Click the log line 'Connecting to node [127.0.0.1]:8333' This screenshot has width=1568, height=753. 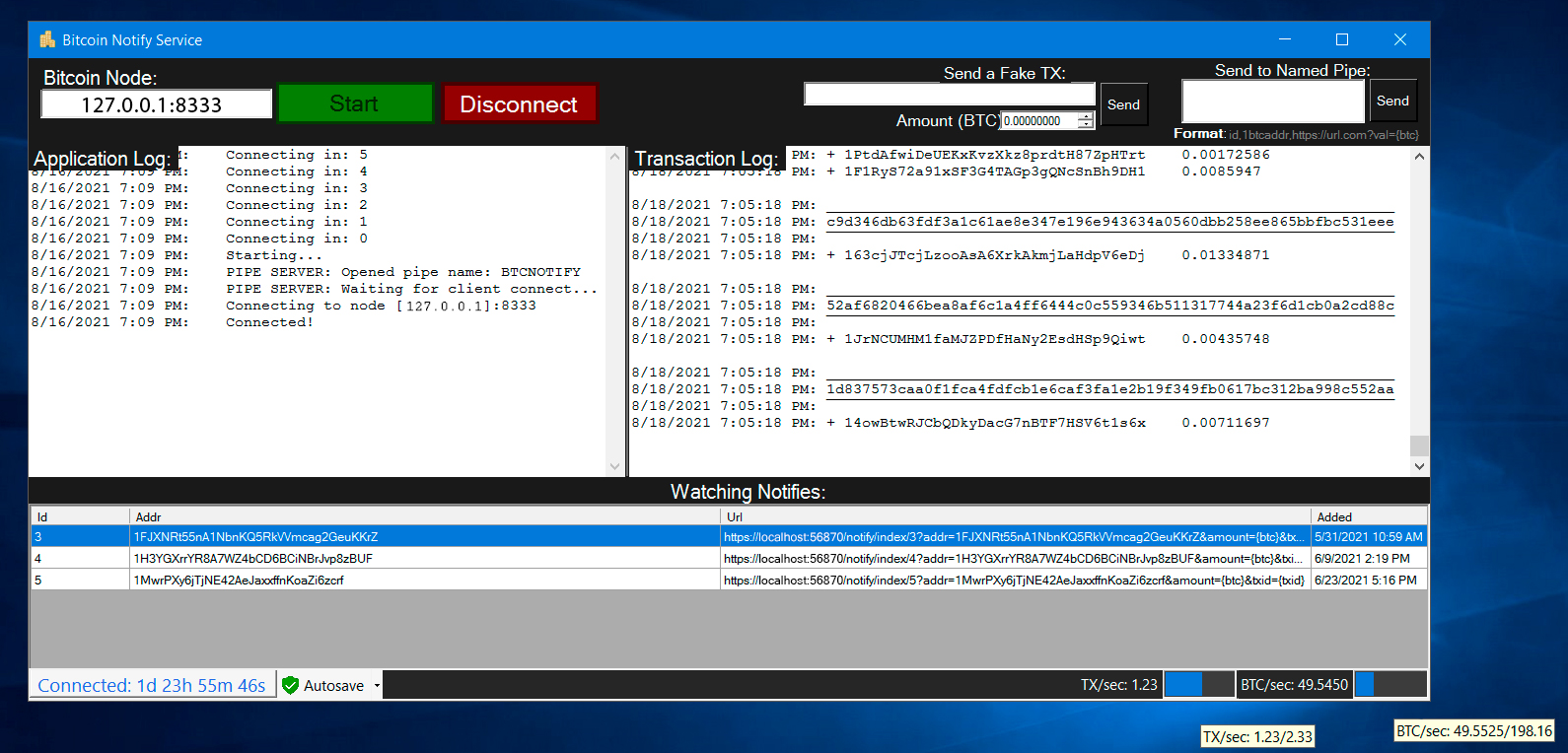(x=381, y=306)
